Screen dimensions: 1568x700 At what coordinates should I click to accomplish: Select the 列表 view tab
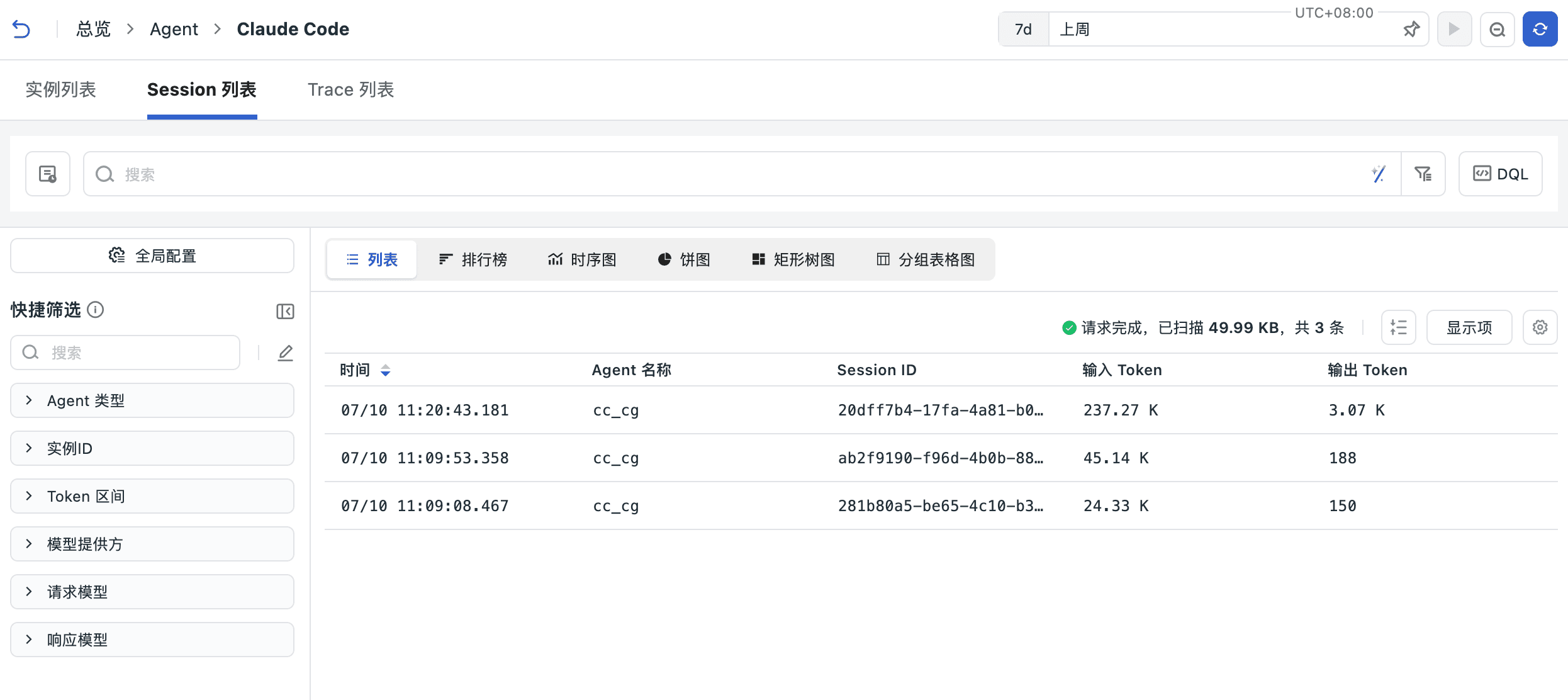(x=372, y=259)
